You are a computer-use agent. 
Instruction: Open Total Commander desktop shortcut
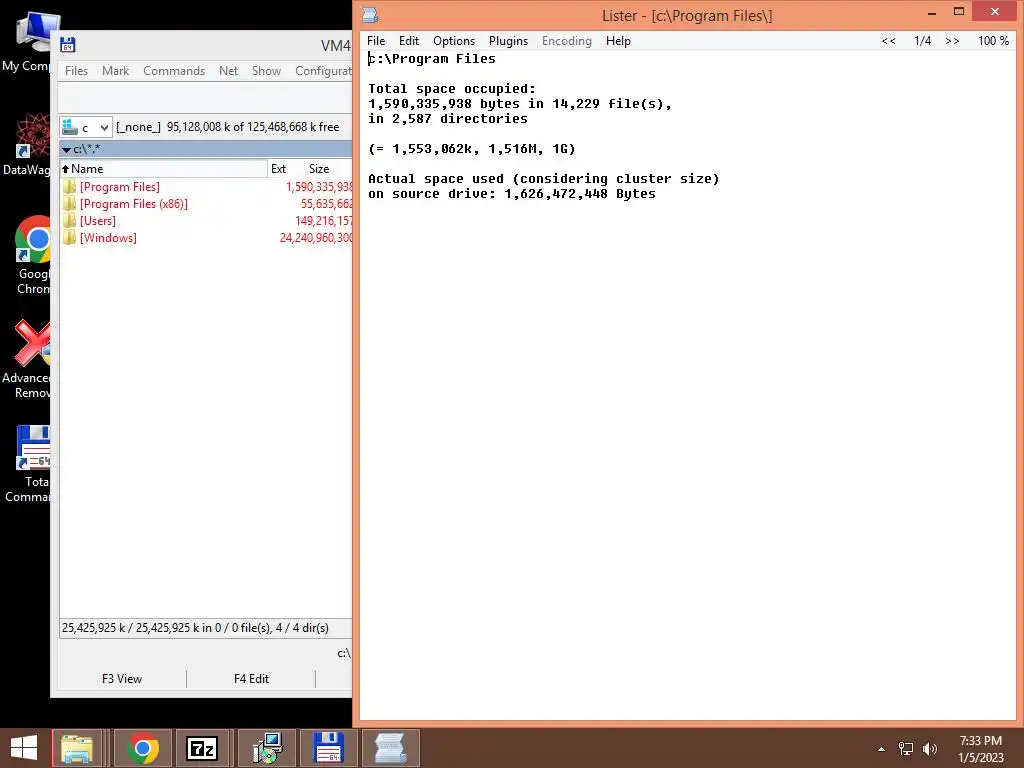[x=31, y=464]
